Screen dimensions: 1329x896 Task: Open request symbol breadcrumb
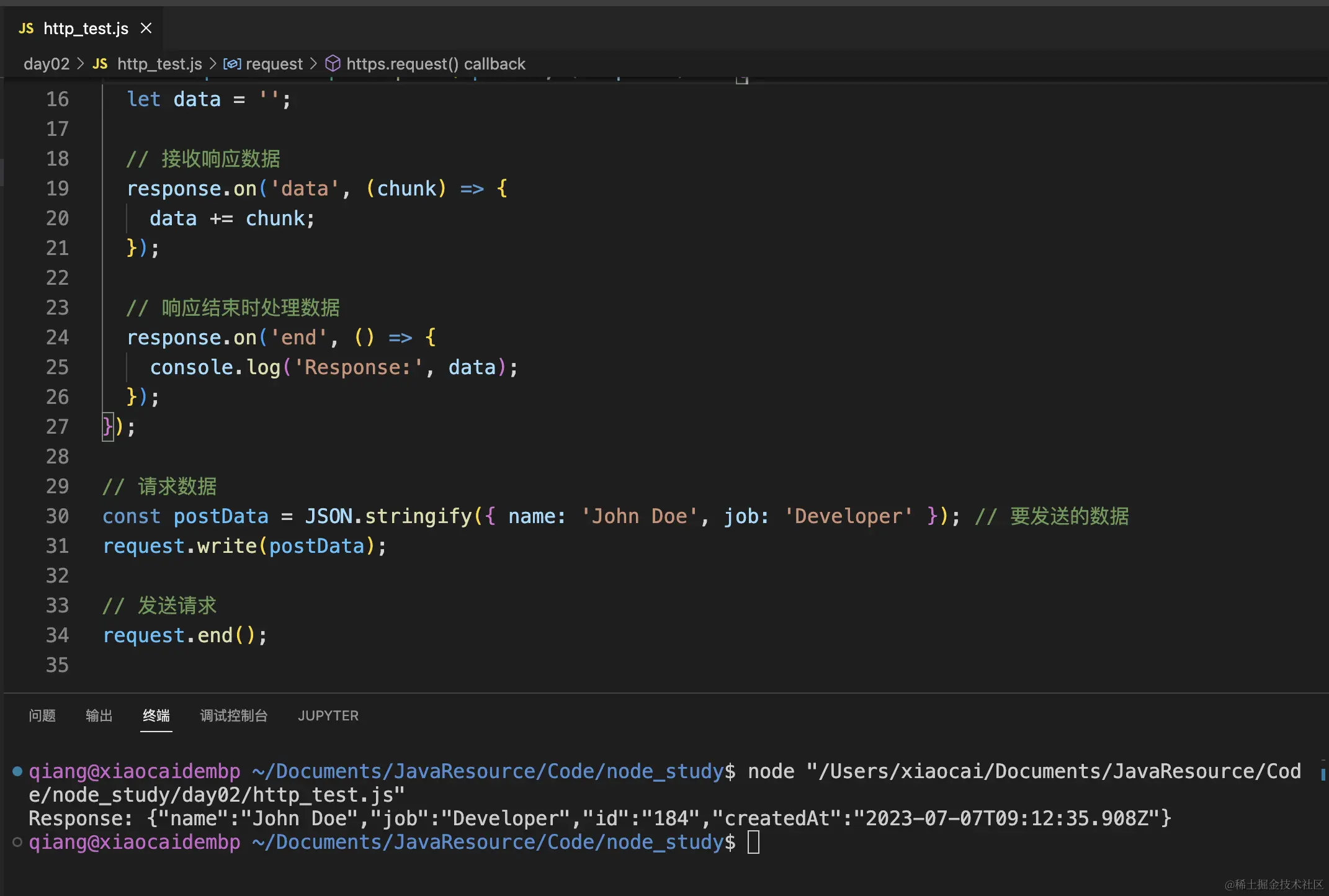274,64
